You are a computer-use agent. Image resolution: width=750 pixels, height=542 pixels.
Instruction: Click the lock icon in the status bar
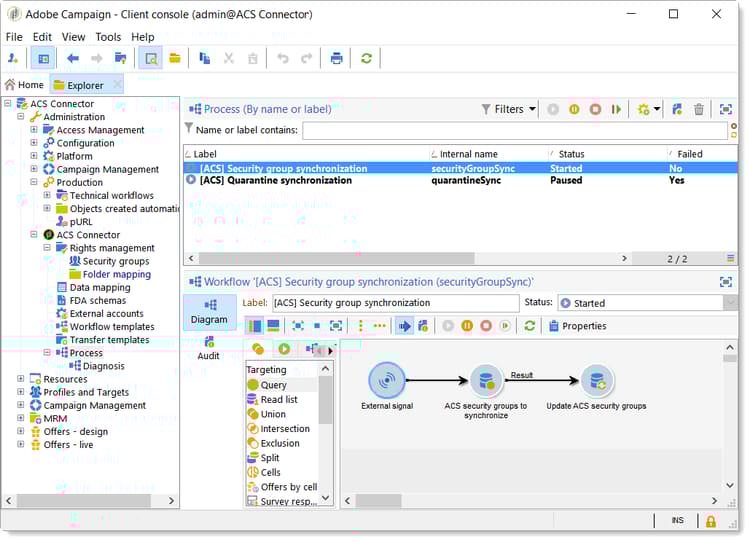click(x=710, y=521)
